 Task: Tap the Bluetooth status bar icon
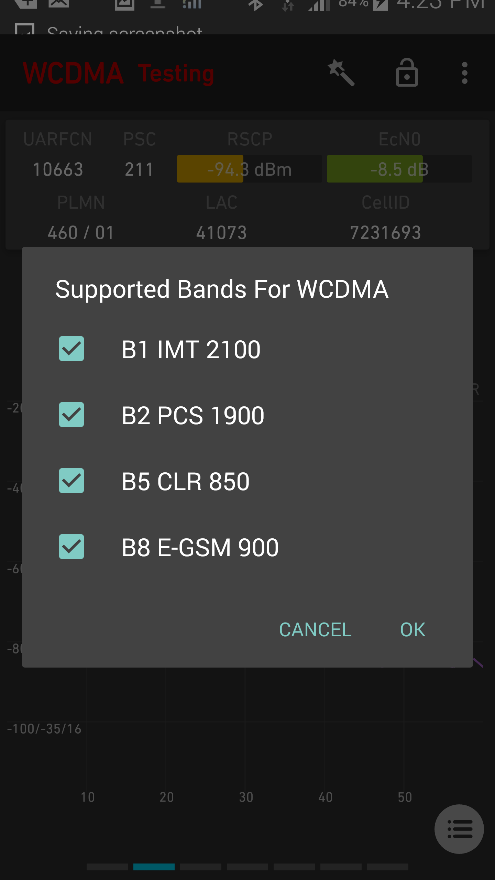tap(256, 4)
